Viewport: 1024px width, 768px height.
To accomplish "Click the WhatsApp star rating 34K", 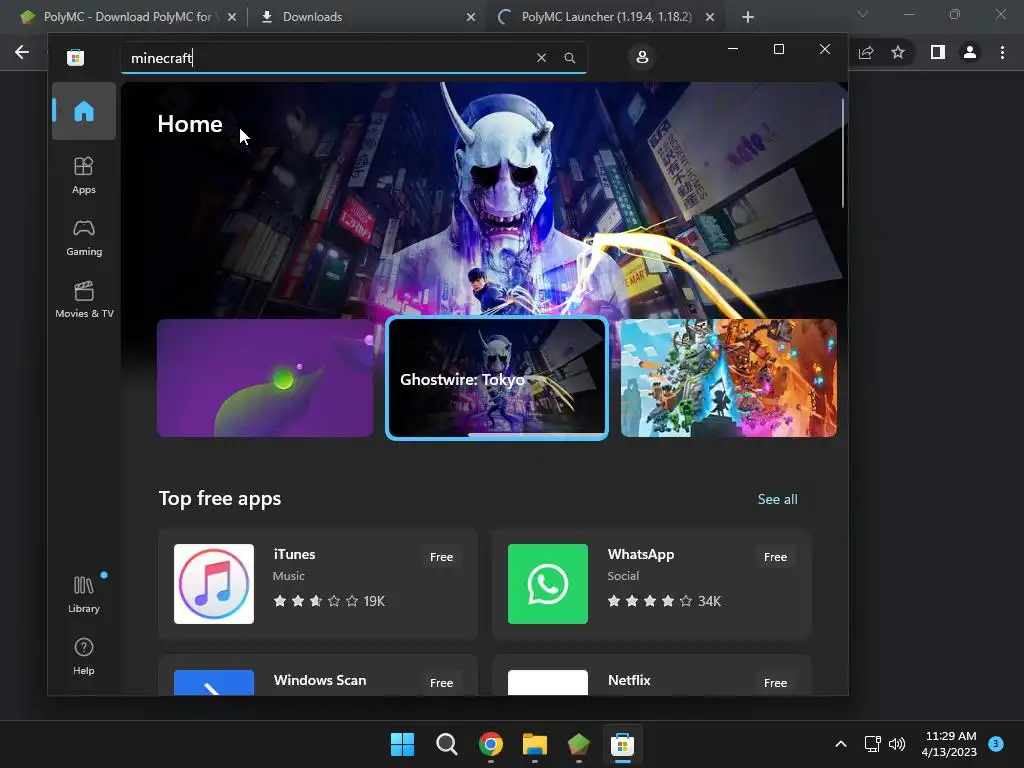I will point(664,601).
